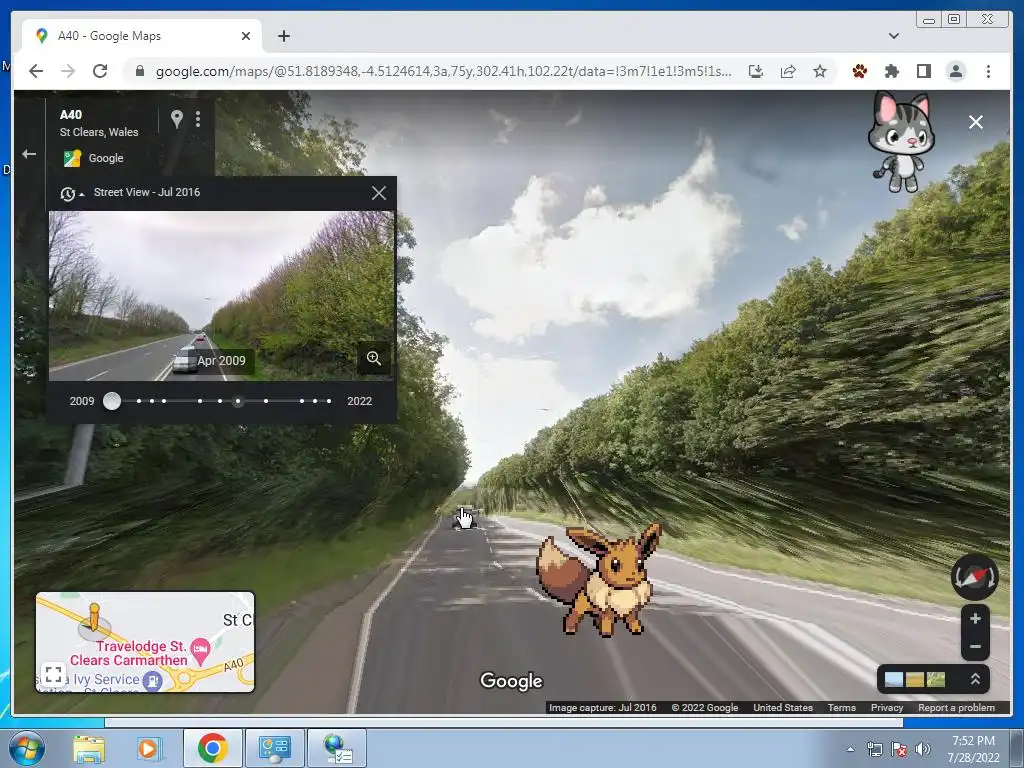Collapse the Street View date history dropdown
1024x768 pixels.
point(71,193)
